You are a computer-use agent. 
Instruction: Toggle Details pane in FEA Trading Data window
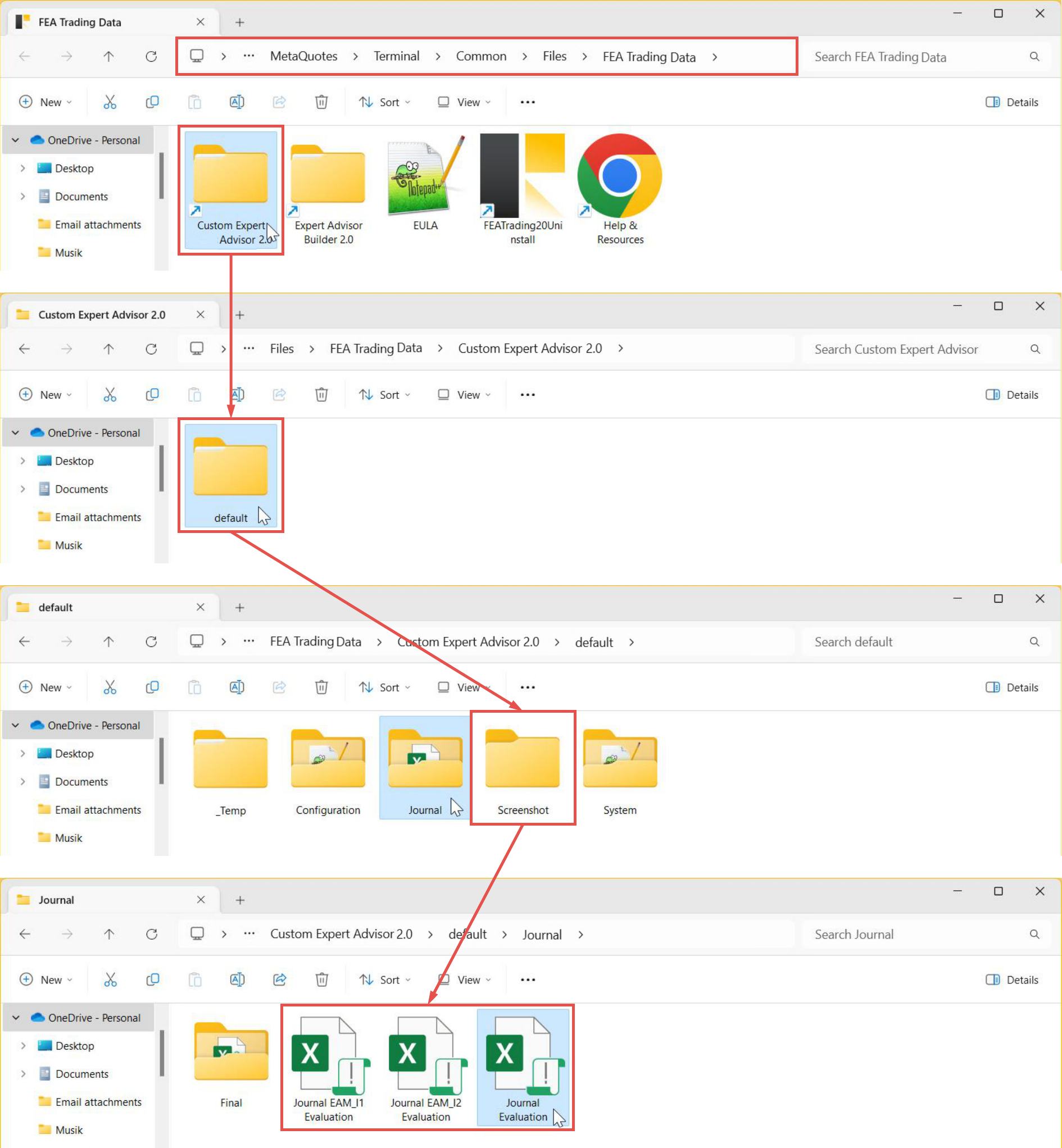[x=1012, y=102]
